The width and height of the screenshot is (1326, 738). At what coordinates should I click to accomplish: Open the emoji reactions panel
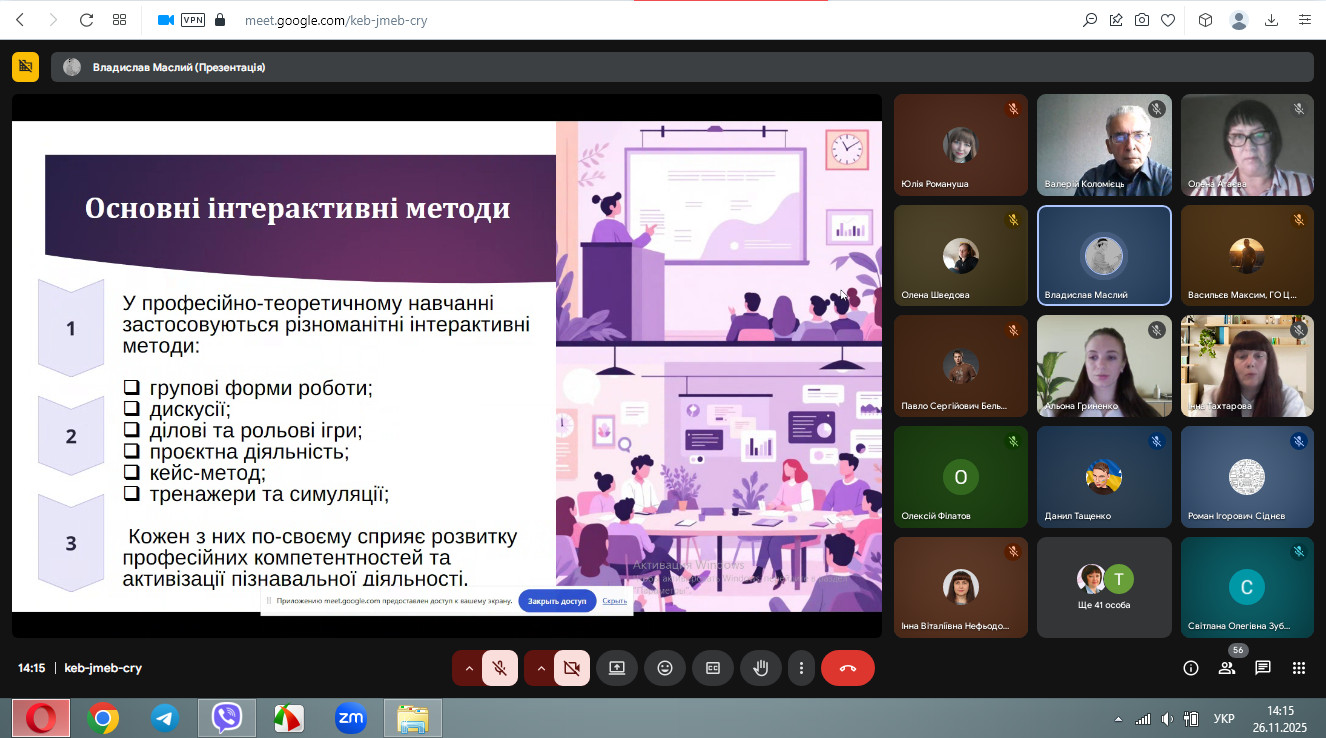[665, 668]
